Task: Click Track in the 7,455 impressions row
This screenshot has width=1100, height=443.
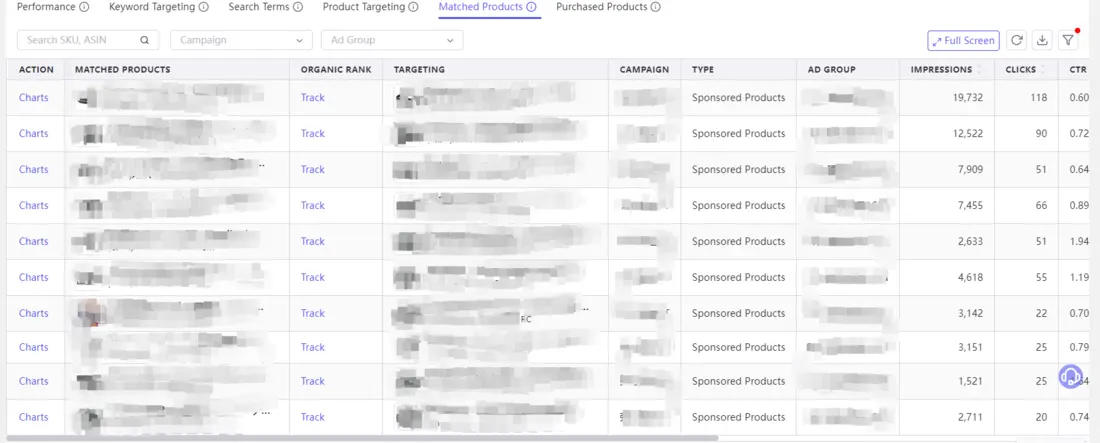Action: (x=313, y=205)
